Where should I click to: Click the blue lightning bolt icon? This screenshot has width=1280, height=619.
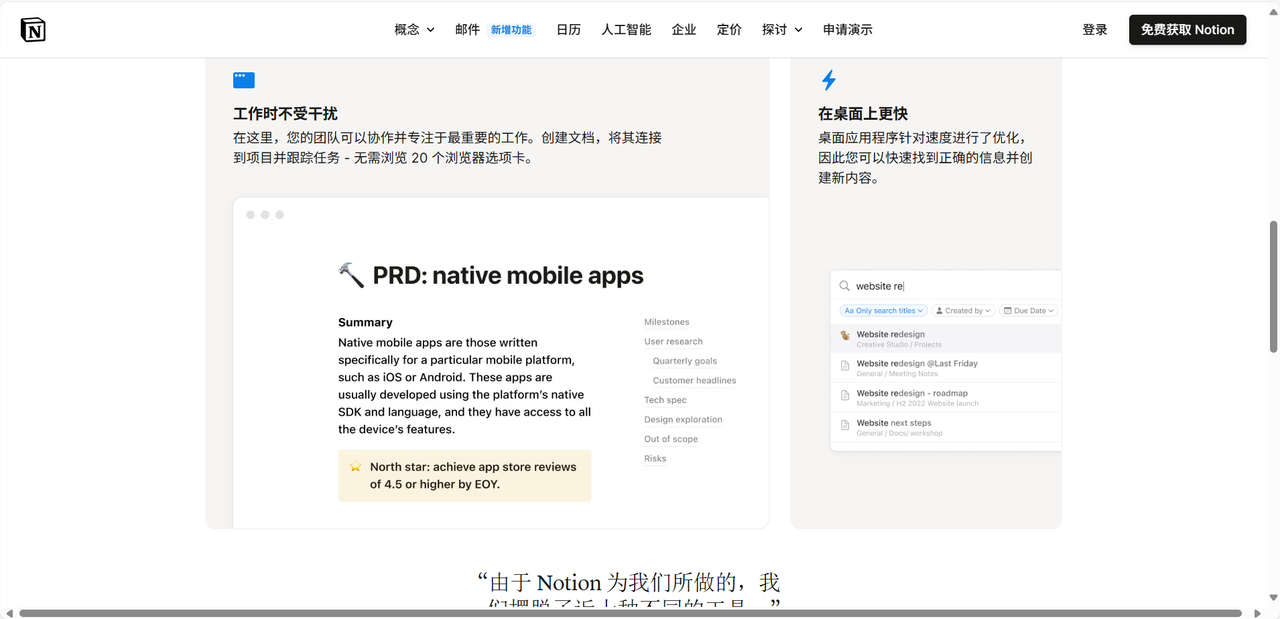[828, 80]
